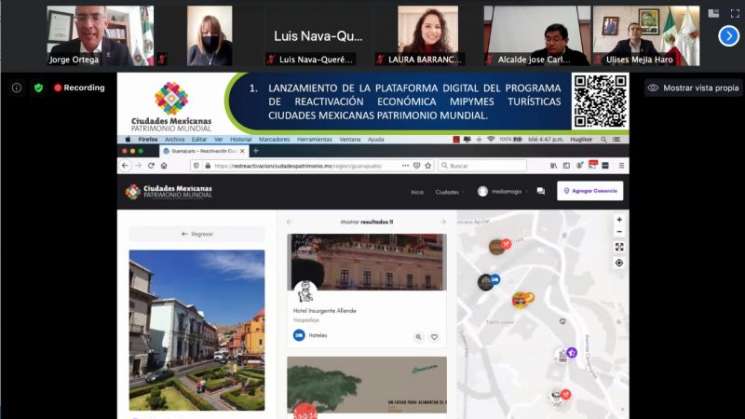Click Agregar Comercio button
Image resolution: width=745 pixels, height=419 pixels.
point(590,191)
